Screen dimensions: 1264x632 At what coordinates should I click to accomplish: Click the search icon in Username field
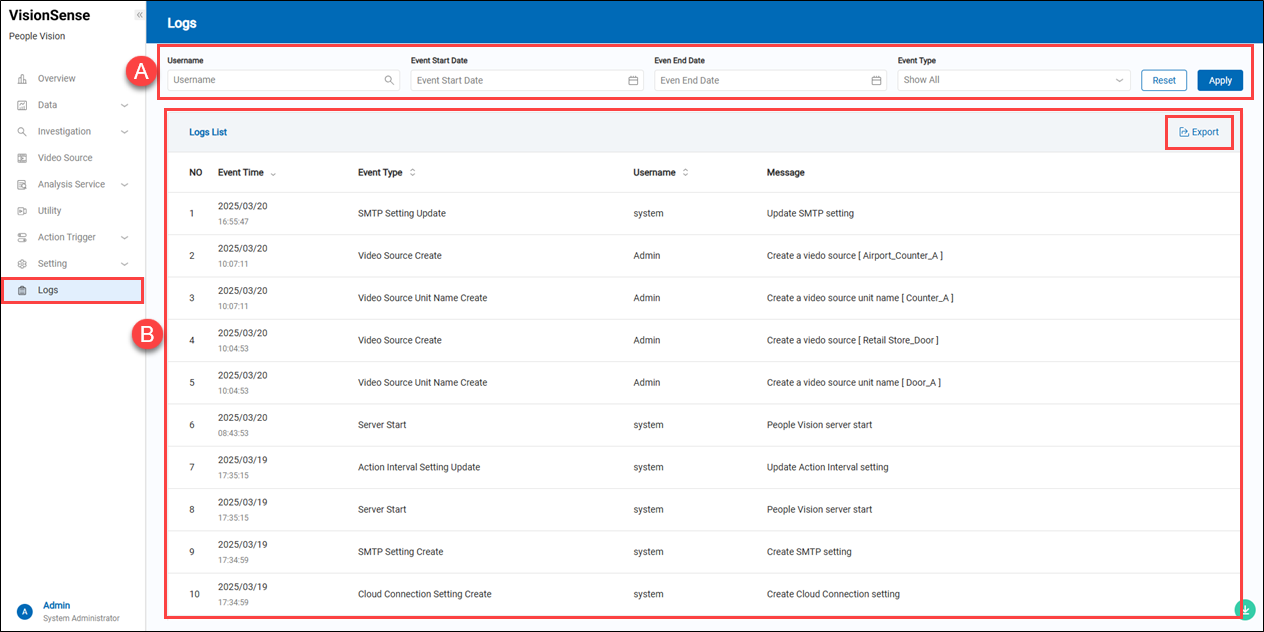click(x=389, y=80)
